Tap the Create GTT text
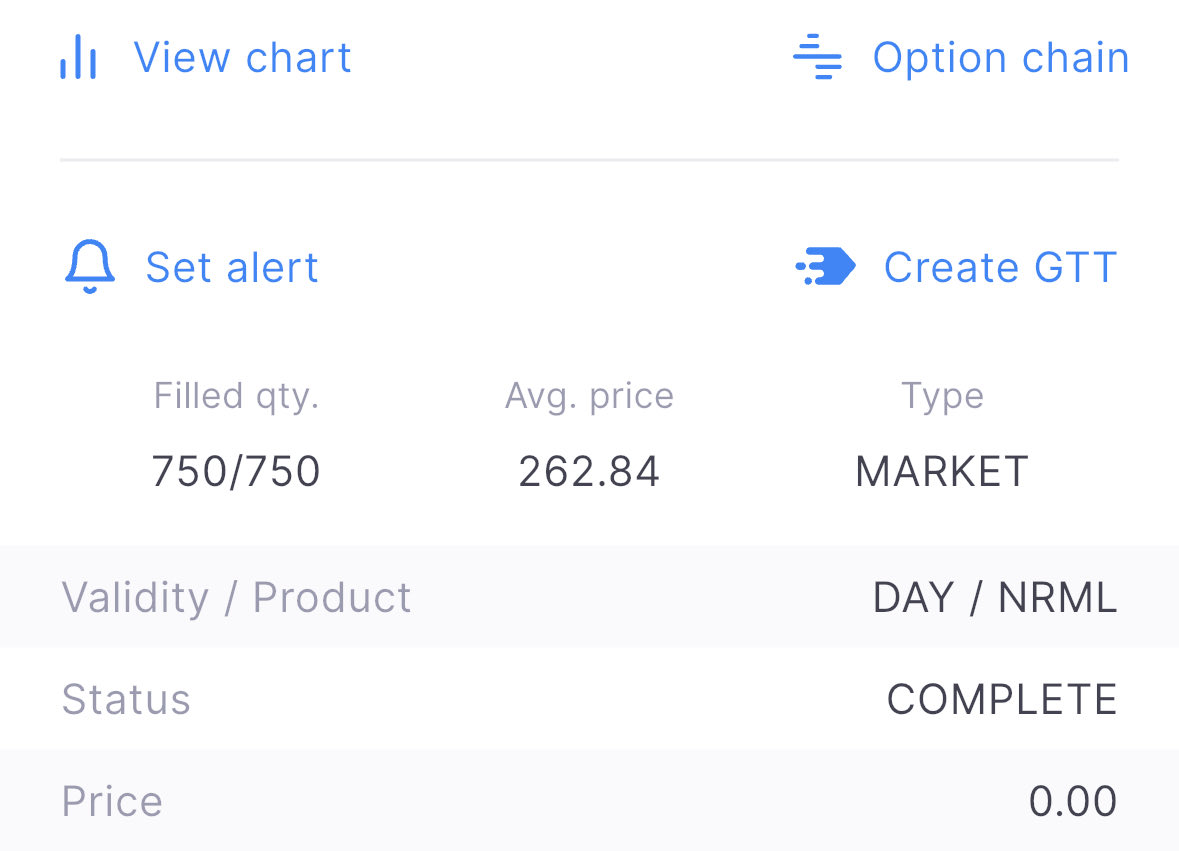The height and width of the screenshot is (851, 1179). click(1000, 268)
